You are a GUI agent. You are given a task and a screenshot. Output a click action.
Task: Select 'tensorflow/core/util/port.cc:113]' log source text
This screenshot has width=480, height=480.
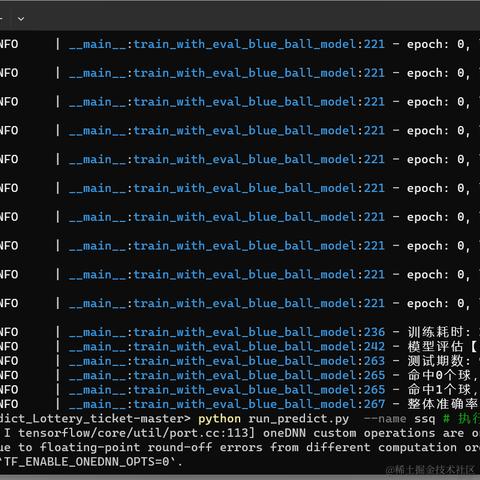(137, 433)
